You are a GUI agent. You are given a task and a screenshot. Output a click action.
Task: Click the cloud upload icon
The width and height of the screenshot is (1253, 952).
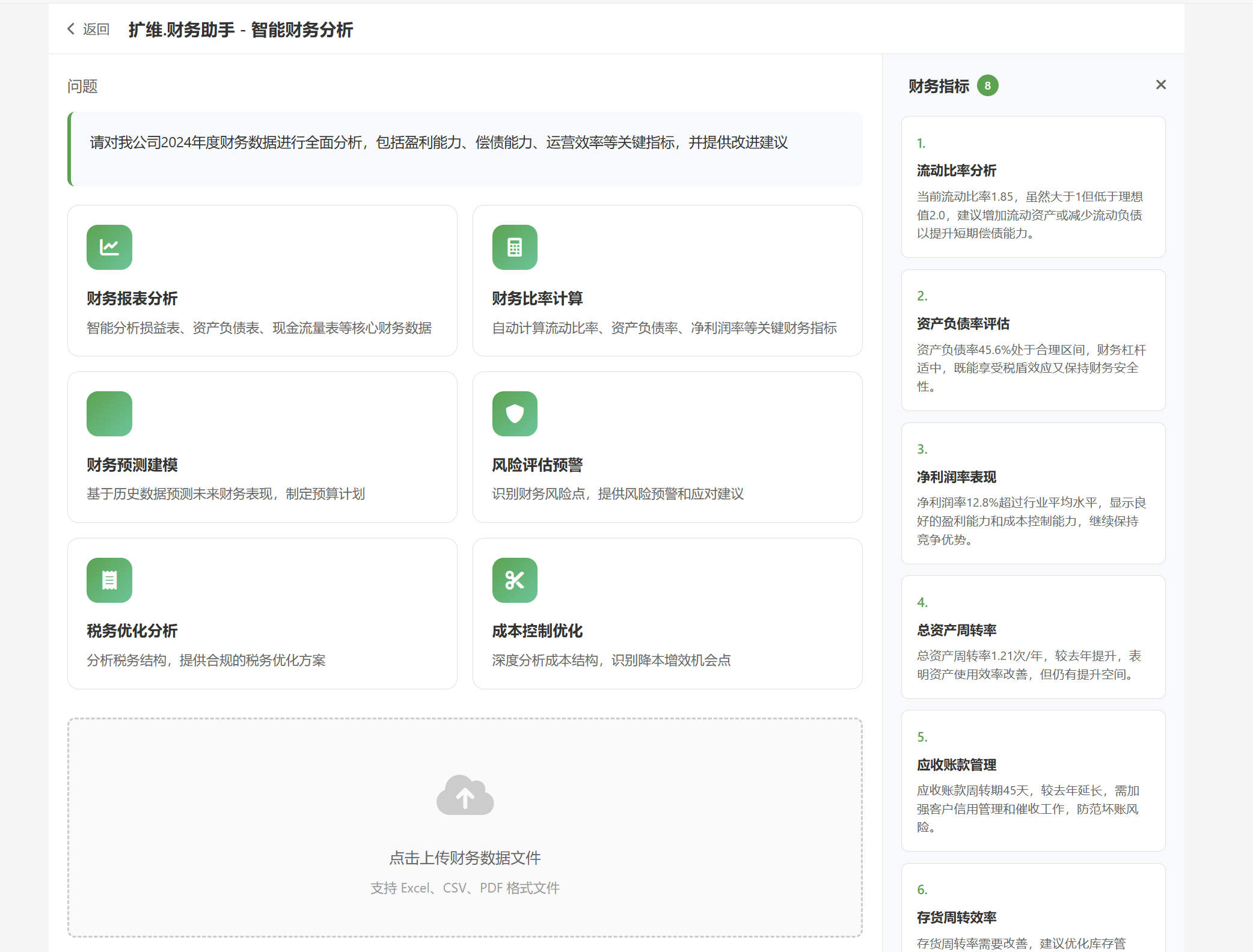point(465,795)
